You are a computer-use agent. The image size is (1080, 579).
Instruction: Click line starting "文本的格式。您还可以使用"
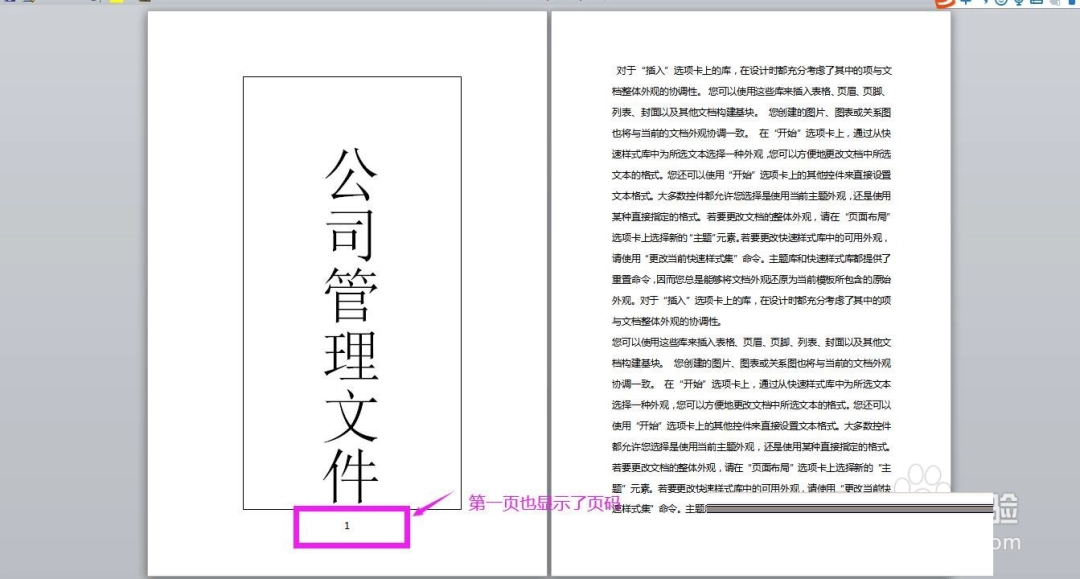coord(751,175)
